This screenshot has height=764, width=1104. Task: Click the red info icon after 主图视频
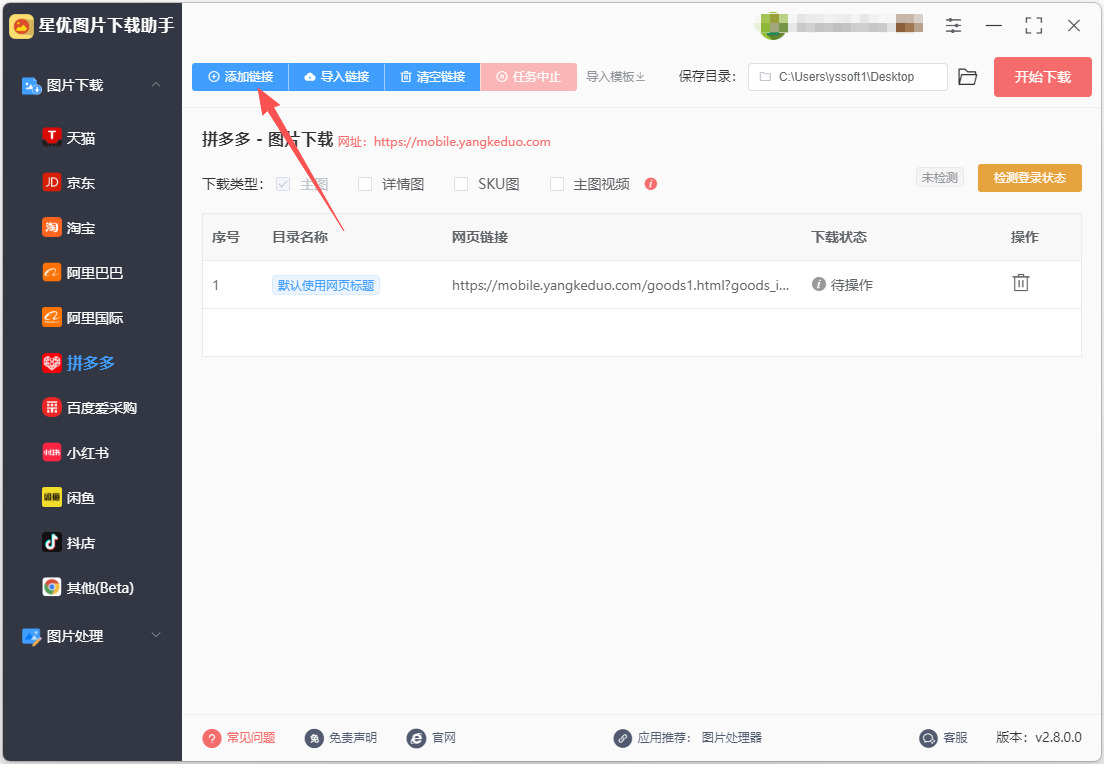(651, 184)
